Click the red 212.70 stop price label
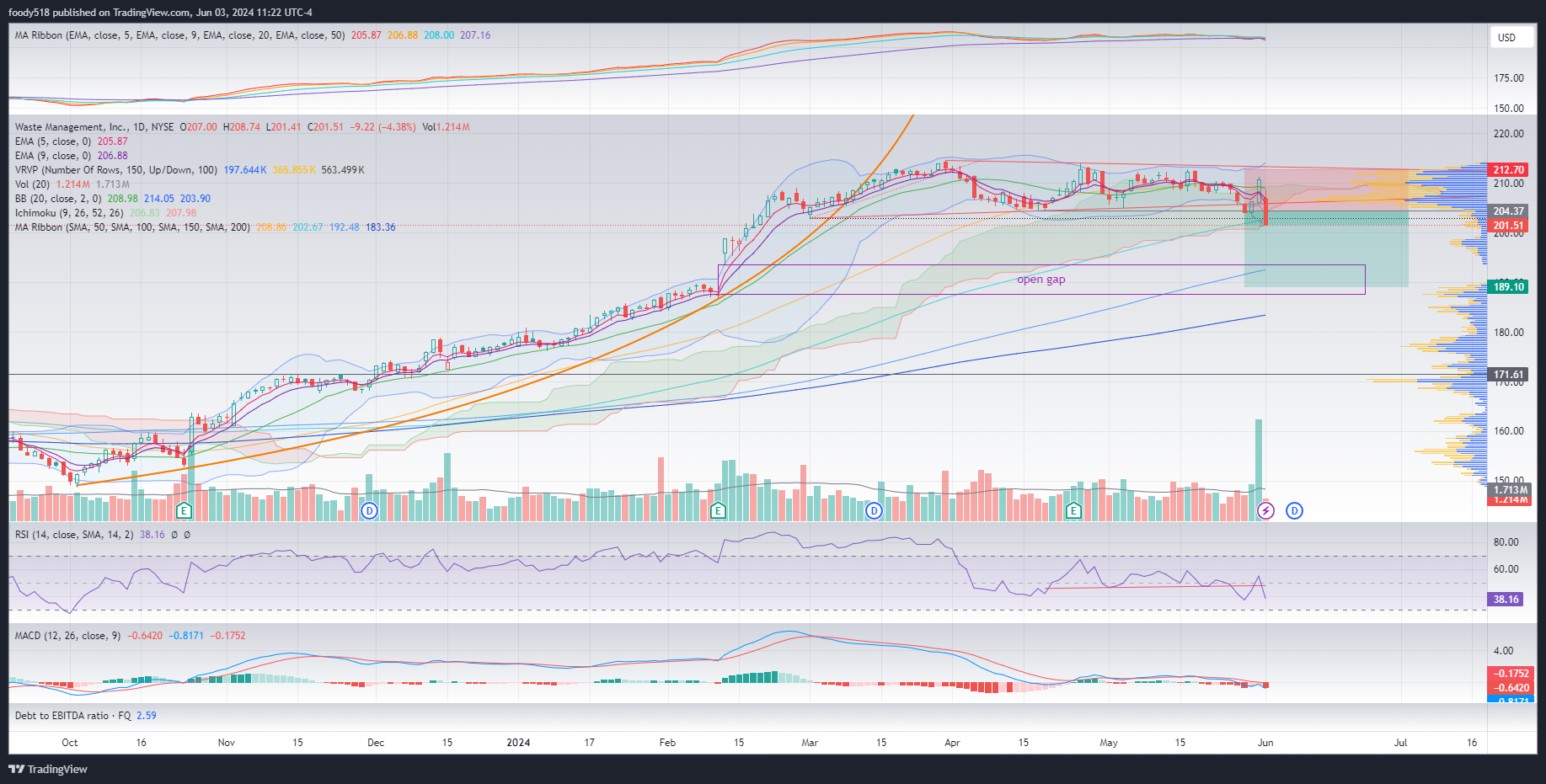This screenshot has width=1546, height=784. tap(1508, 170)
